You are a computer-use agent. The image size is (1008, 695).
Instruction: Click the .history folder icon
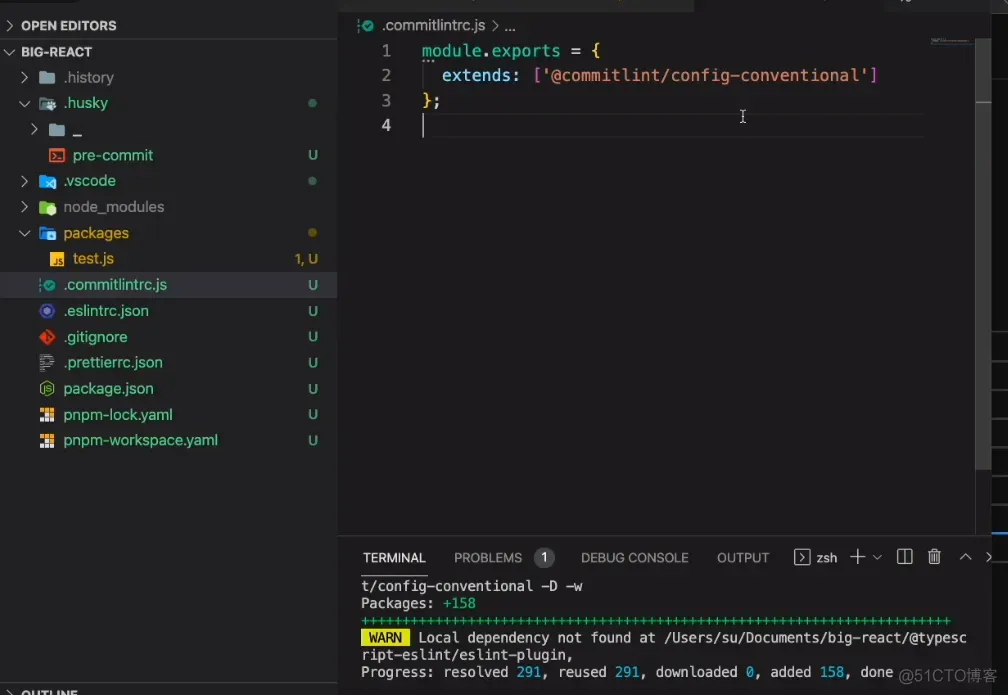[x=47, y=78]
